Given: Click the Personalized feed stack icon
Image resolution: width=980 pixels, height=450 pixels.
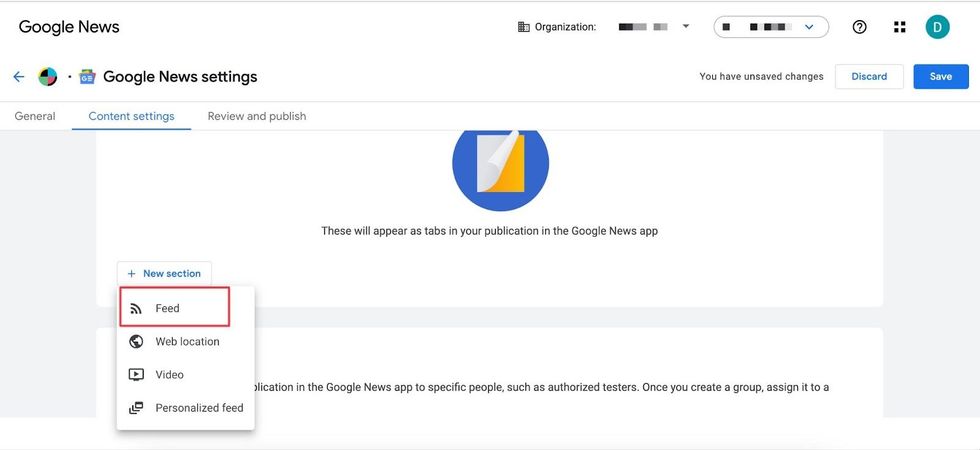Looking at the screenshot, I should [x=136, y=408].
